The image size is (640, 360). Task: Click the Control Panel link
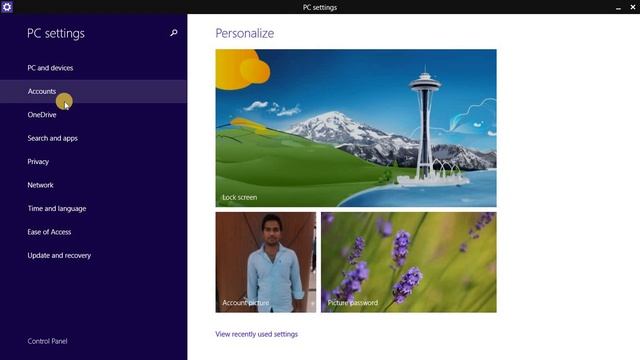47,341
